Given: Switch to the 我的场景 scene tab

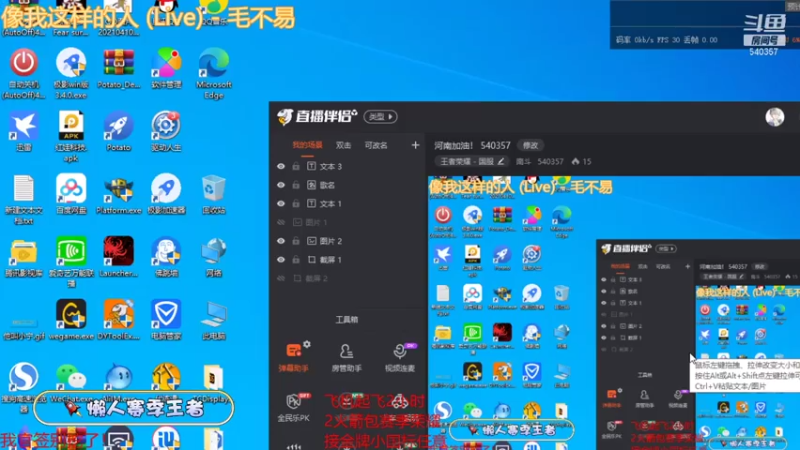Looking at the screenshot, I should tap(307, 145).
